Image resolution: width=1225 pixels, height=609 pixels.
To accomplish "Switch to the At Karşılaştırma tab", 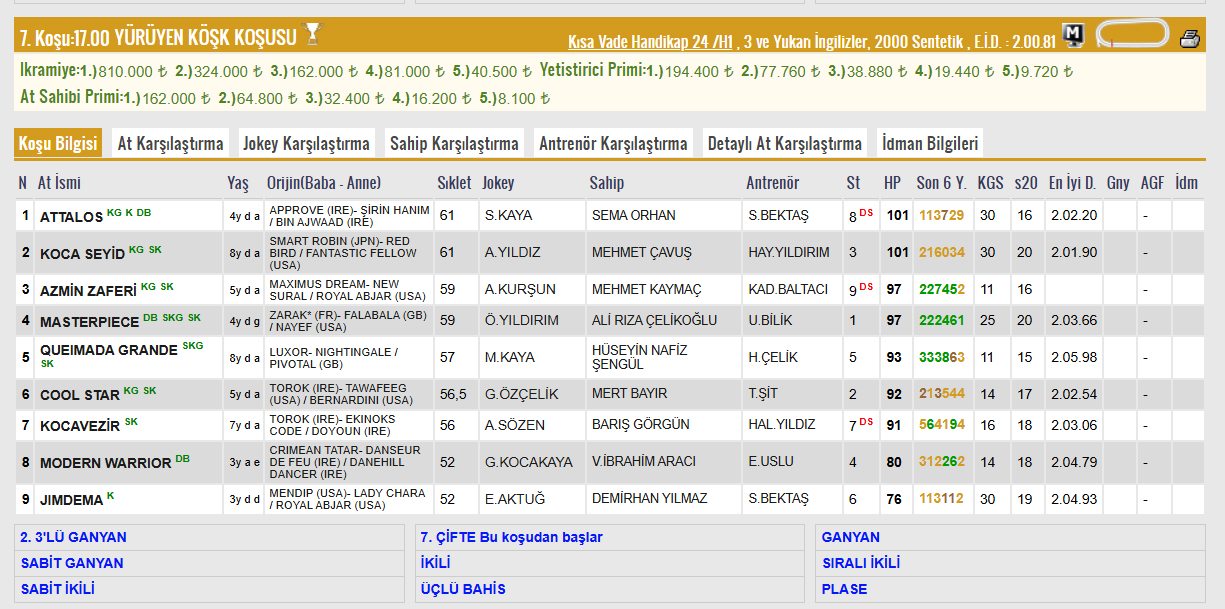I will coord(170,143).
